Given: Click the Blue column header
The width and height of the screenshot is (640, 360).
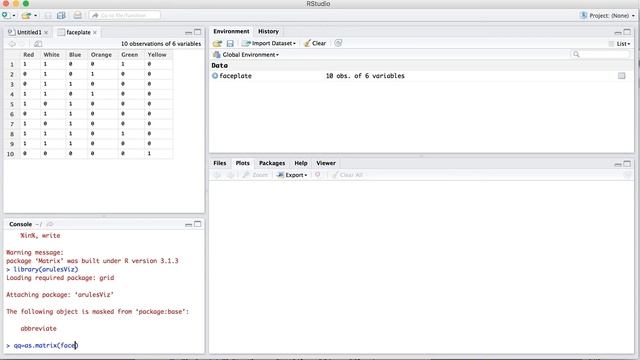Looking at the screenshot, I should coord(75,55).
